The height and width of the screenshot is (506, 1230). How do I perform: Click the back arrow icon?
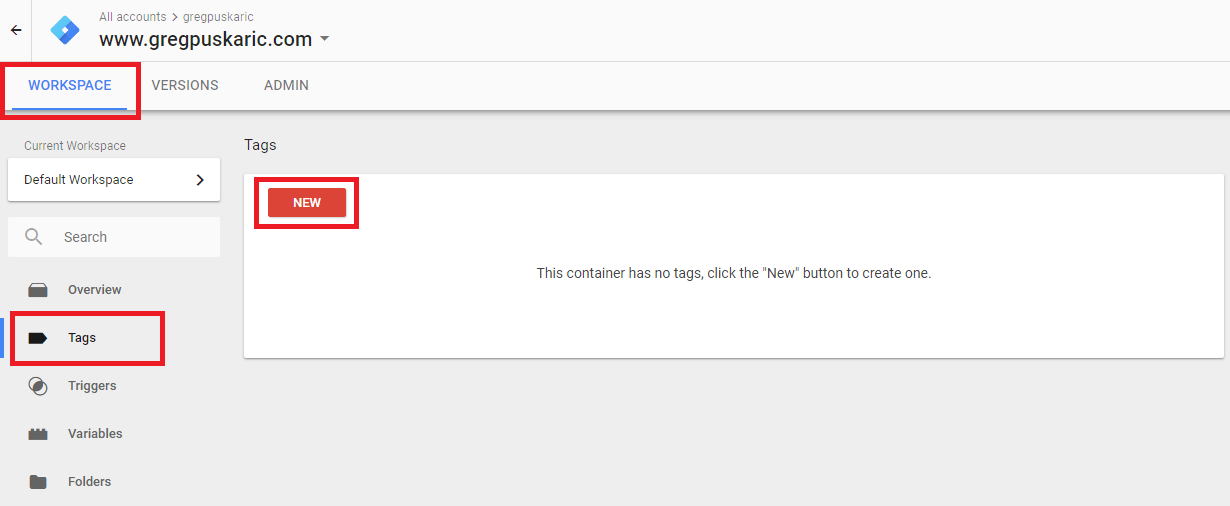[x=16, y=30]
